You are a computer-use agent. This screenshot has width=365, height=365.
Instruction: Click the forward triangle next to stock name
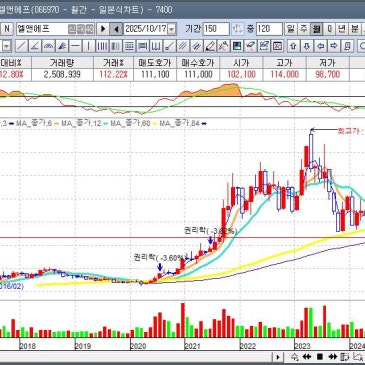[x=103, y=29]
